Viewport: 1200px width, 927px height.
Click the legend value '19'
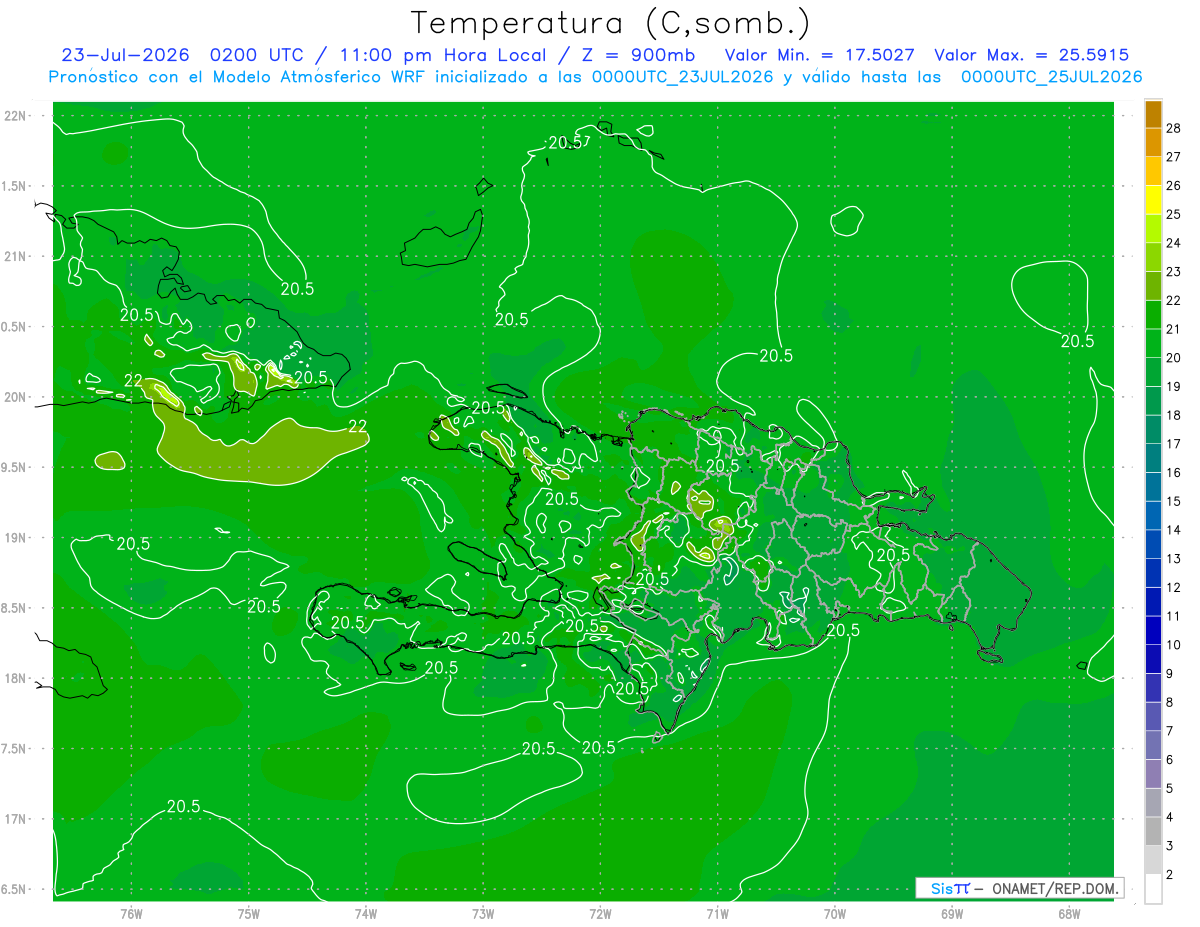click(x=1173, y=386)
